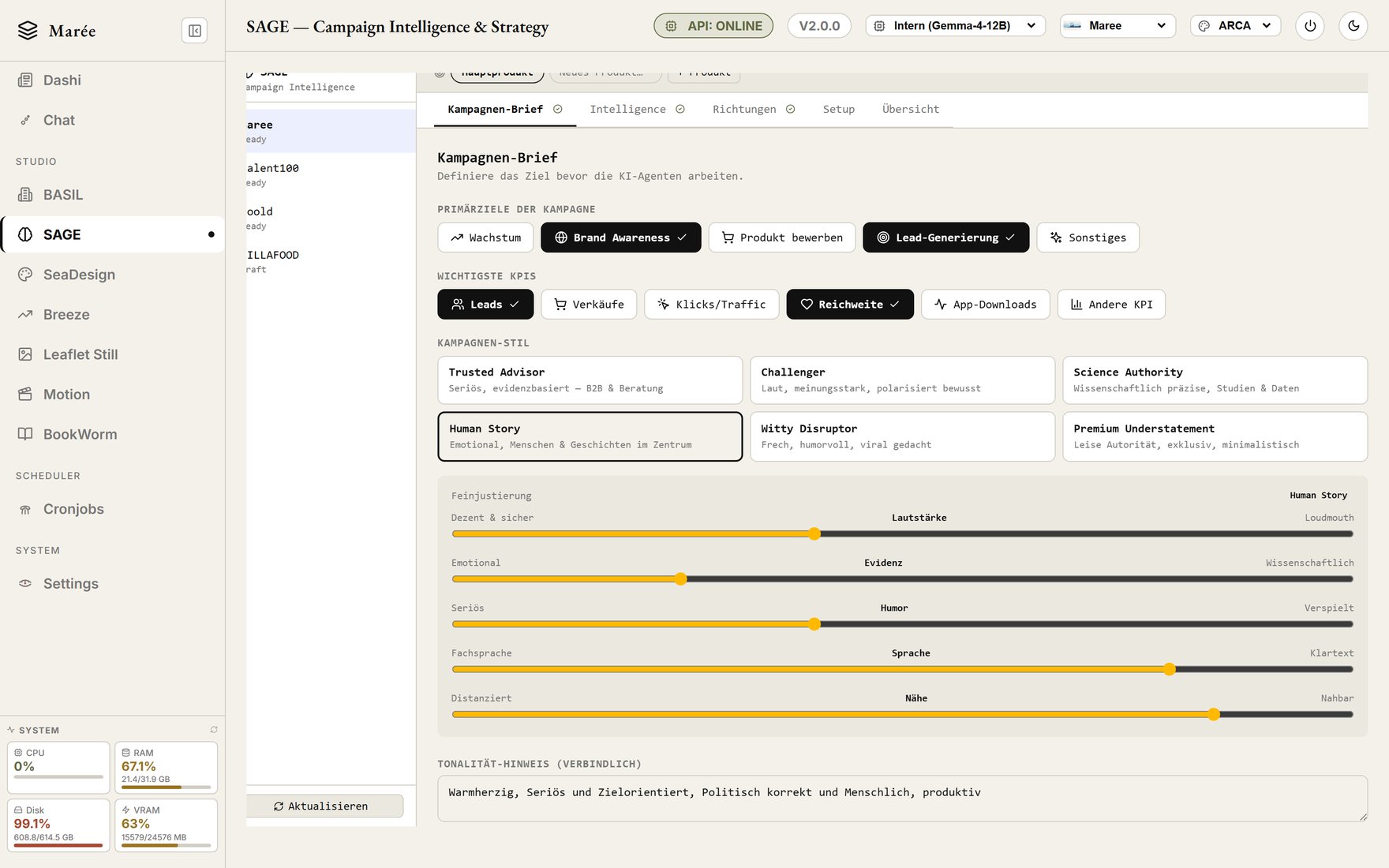Choose the Science Authority campaign style
Screen dimensions: 1389x868
pyautogui.click(x=1215, y=380)
